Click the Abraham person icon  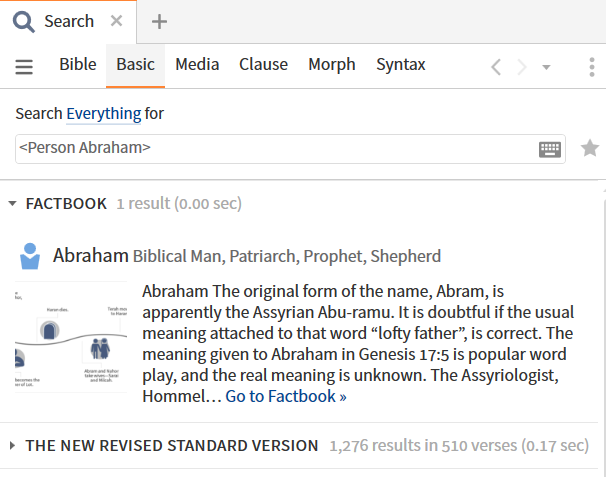(x=30, y=256)
